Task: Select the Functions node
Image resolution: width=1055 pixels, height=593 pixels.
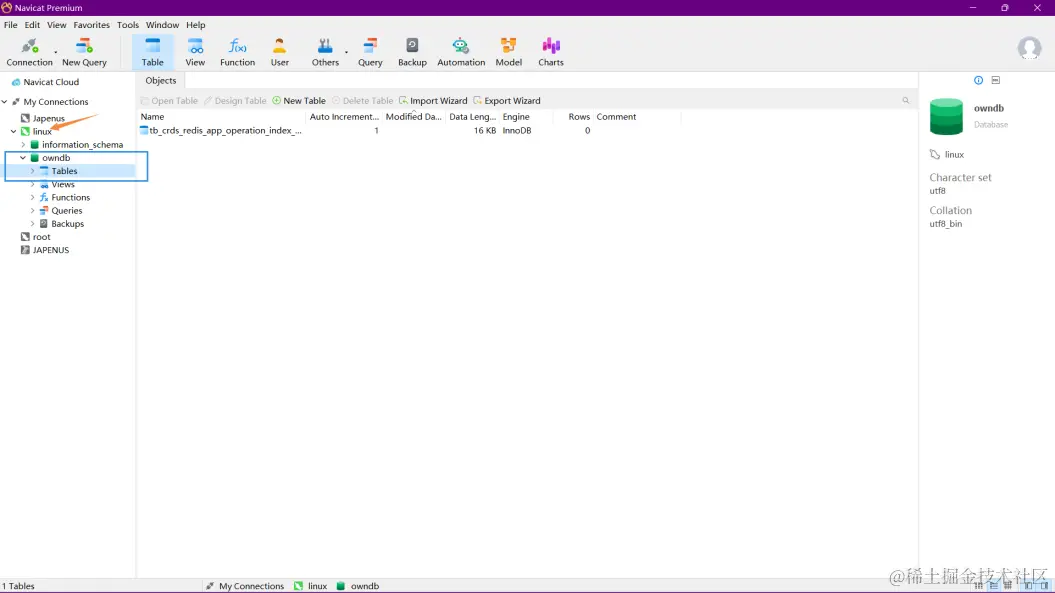Action: [x=70, y=197]
